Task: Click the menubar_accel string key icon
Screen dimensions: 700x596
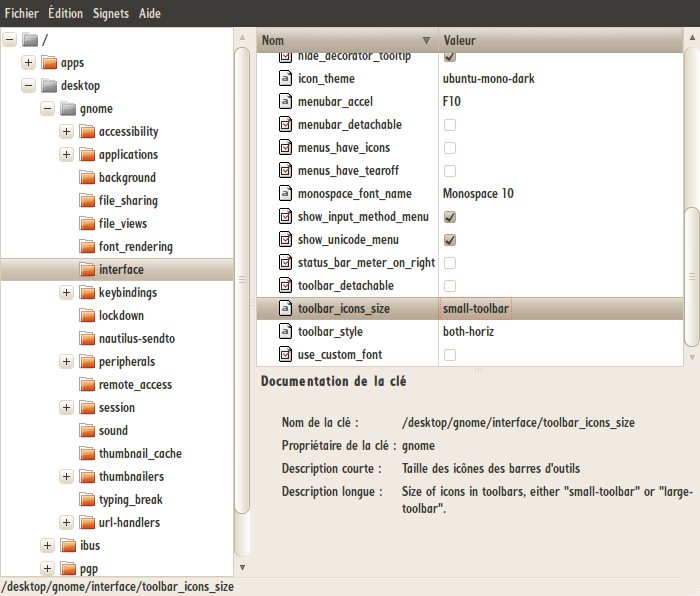Action: (x=285, y=101)
